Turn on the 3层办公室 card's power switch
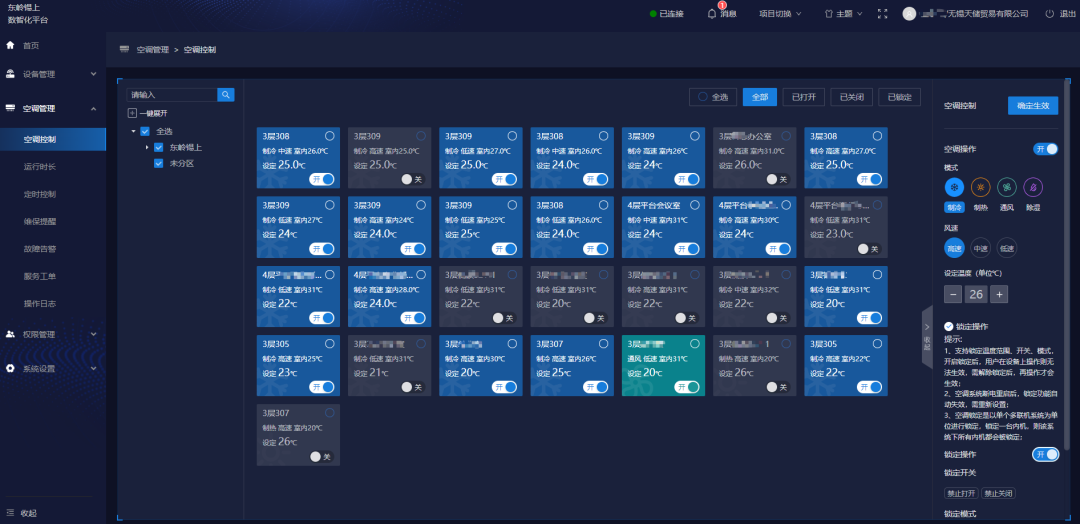The height and width of the screenshot is (524, 1080). tap(778, 179)
